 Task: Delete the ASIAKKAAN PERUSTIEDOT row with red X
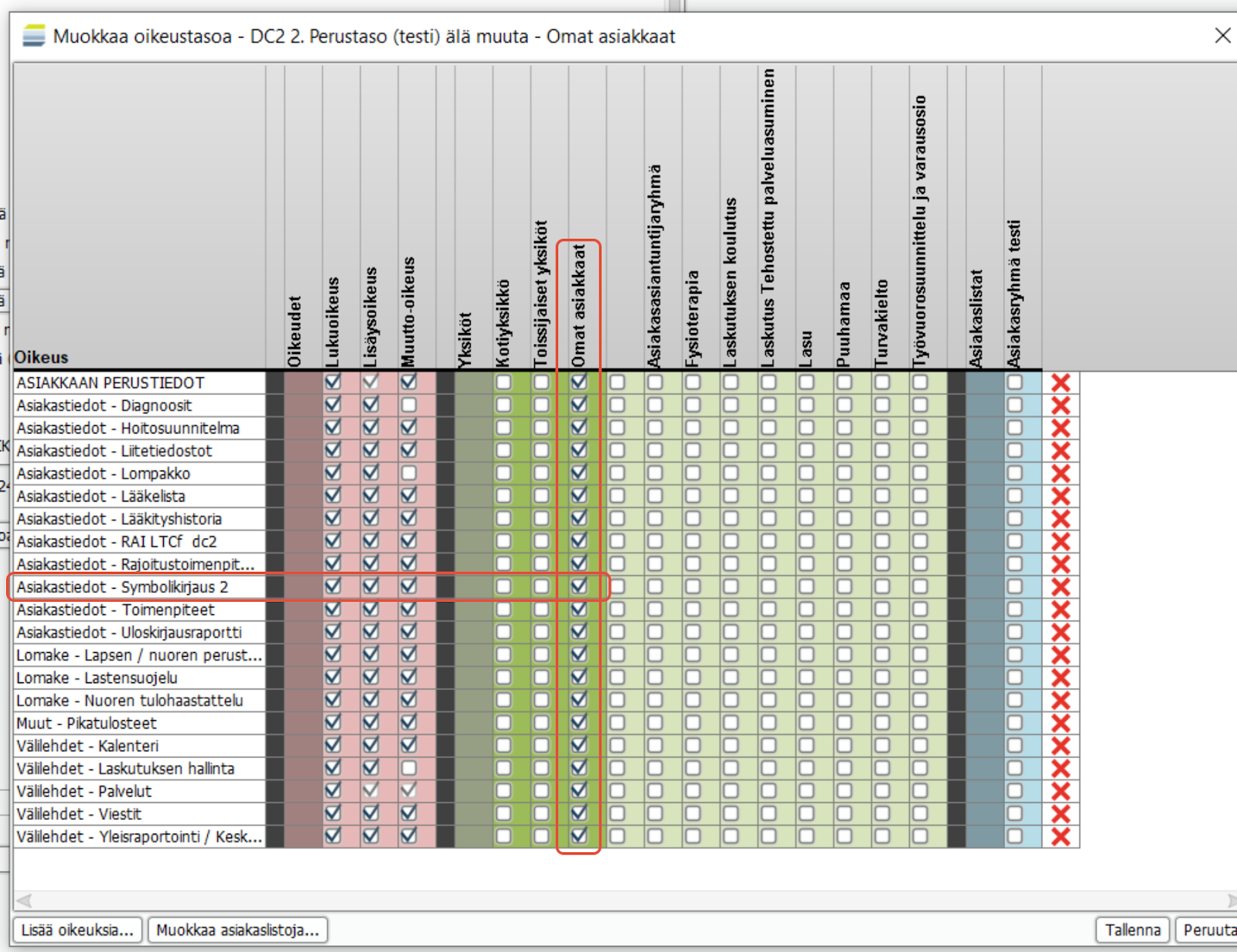(1061, 382)
